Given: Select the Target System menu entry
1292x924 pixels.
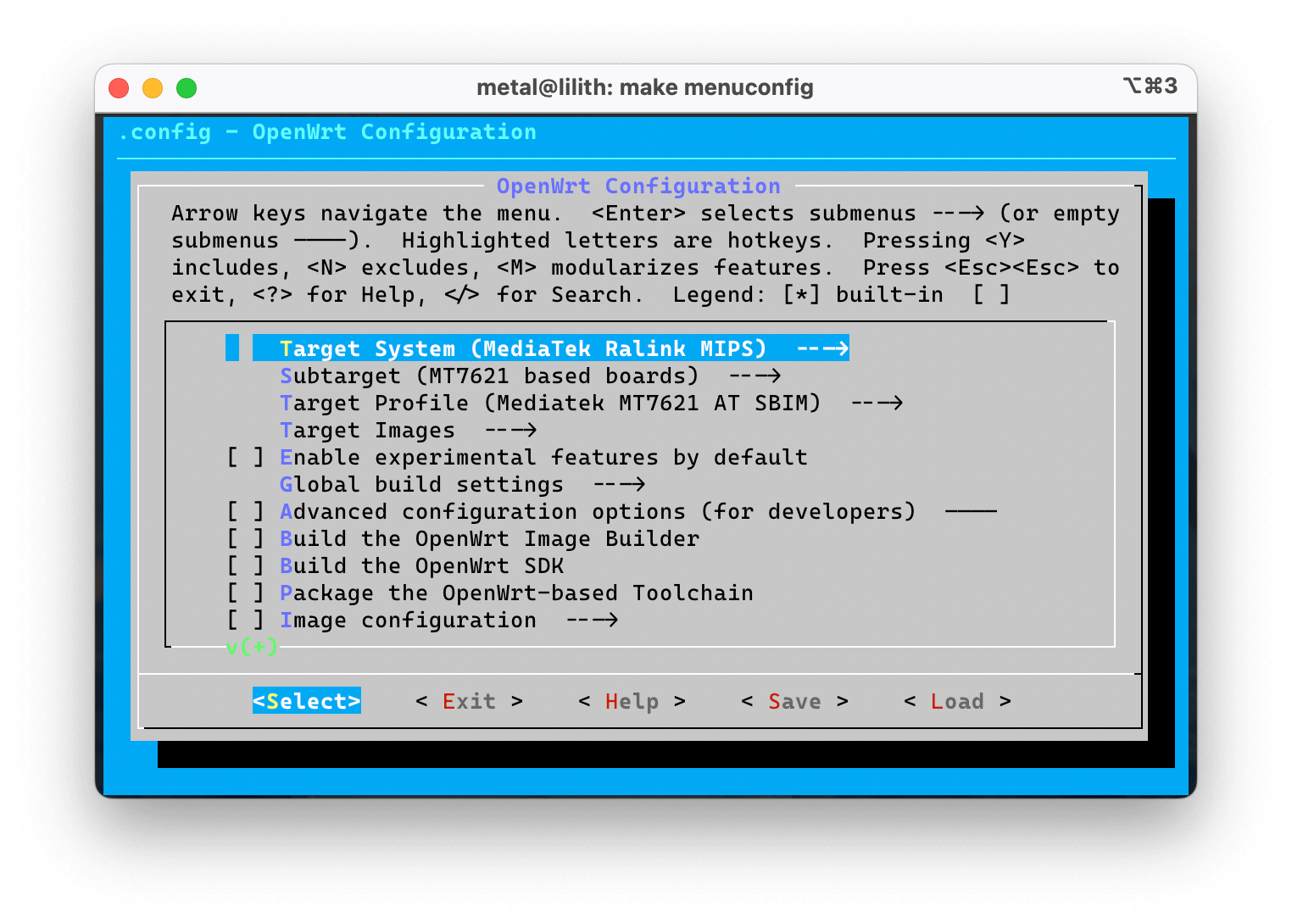Looking at the screenshot, I should tap(551, 348).
